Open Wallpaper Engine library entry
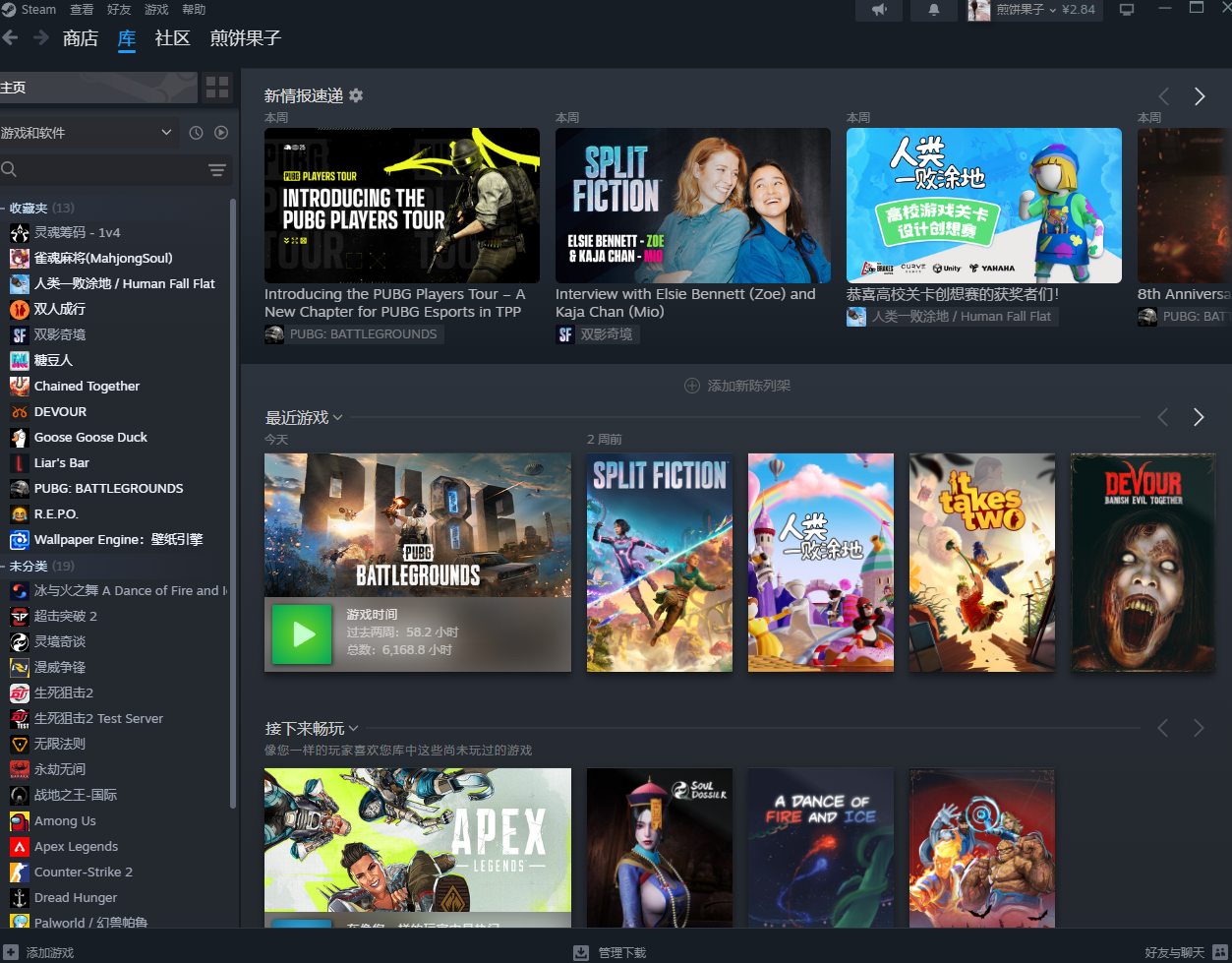This screenshot has width=1232, height=963. pyautogui.click(x=118, y=539)
